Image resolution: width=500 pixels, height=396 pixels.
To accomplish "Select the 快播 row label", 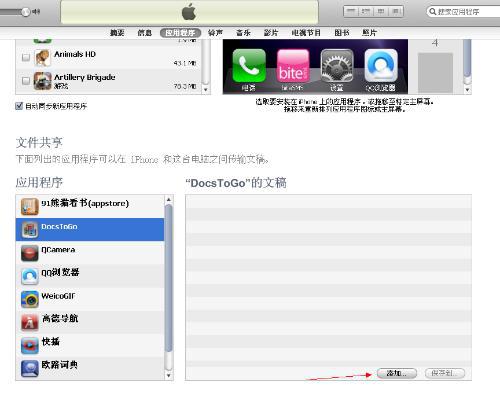I will pos(51,342).
